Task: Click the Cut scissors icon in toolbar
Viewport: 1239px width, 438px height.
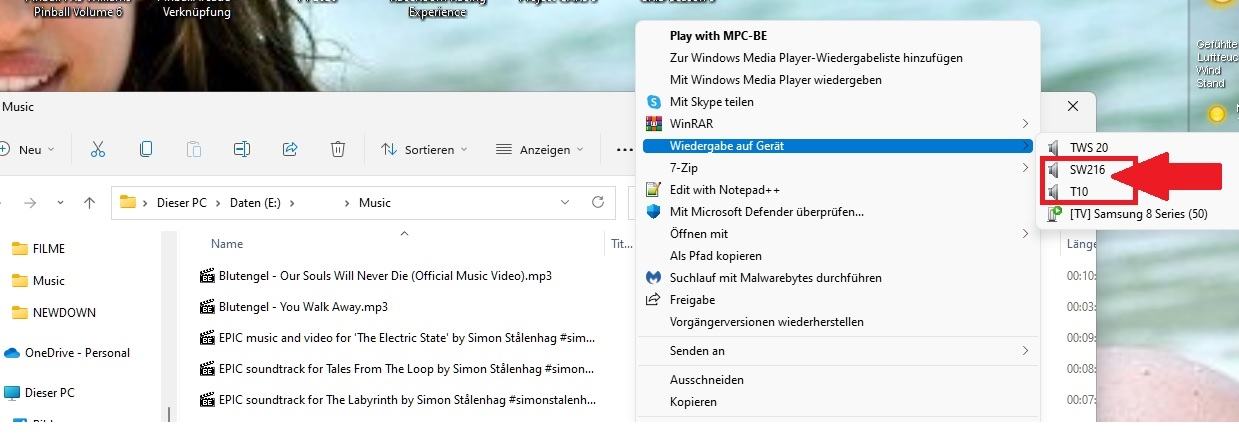Action: point(97,149)
